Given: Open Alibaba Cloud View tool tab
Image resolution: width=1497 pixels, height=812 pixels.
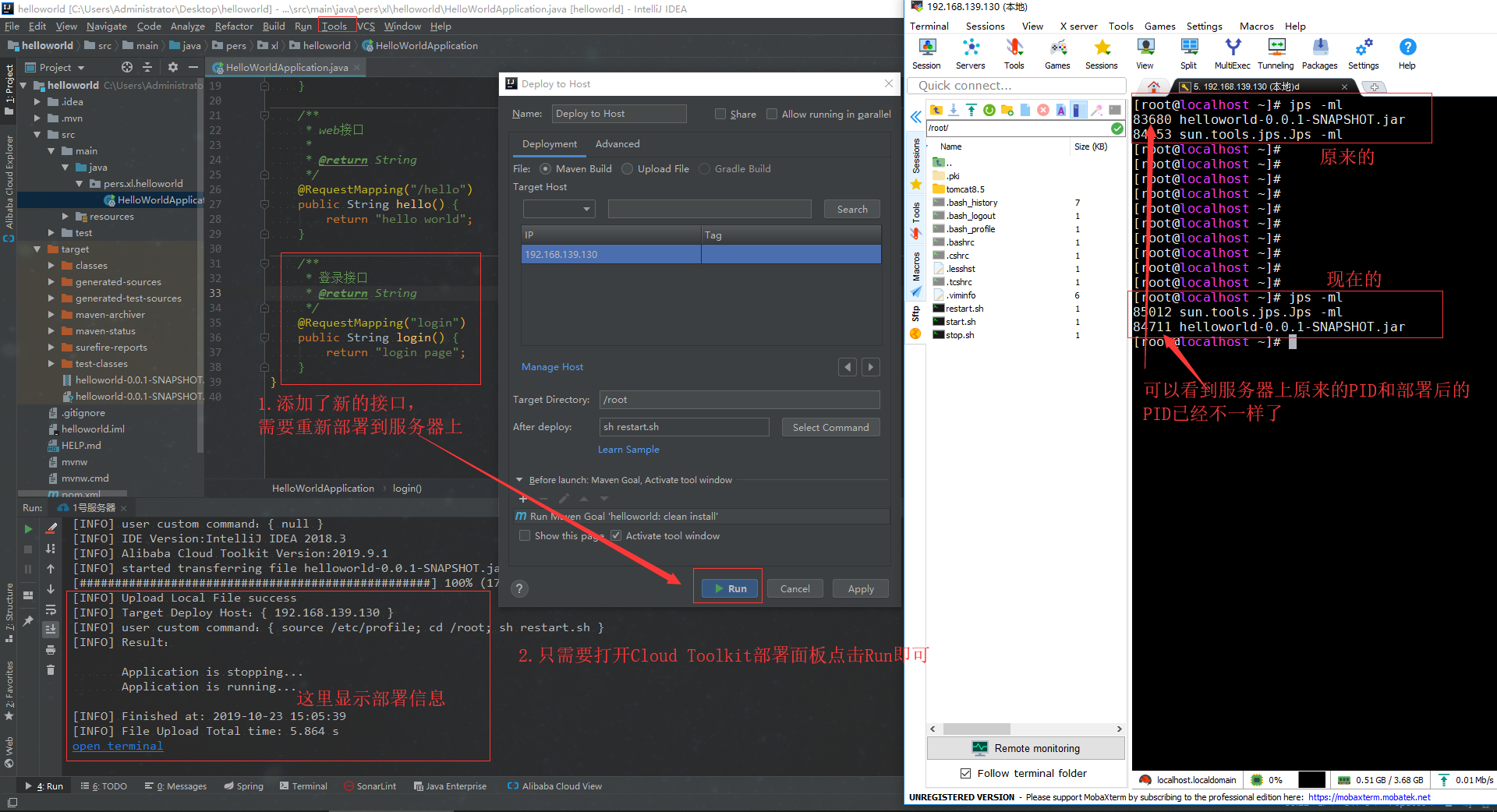Looking at the screenshot, I should coord(554,786).
